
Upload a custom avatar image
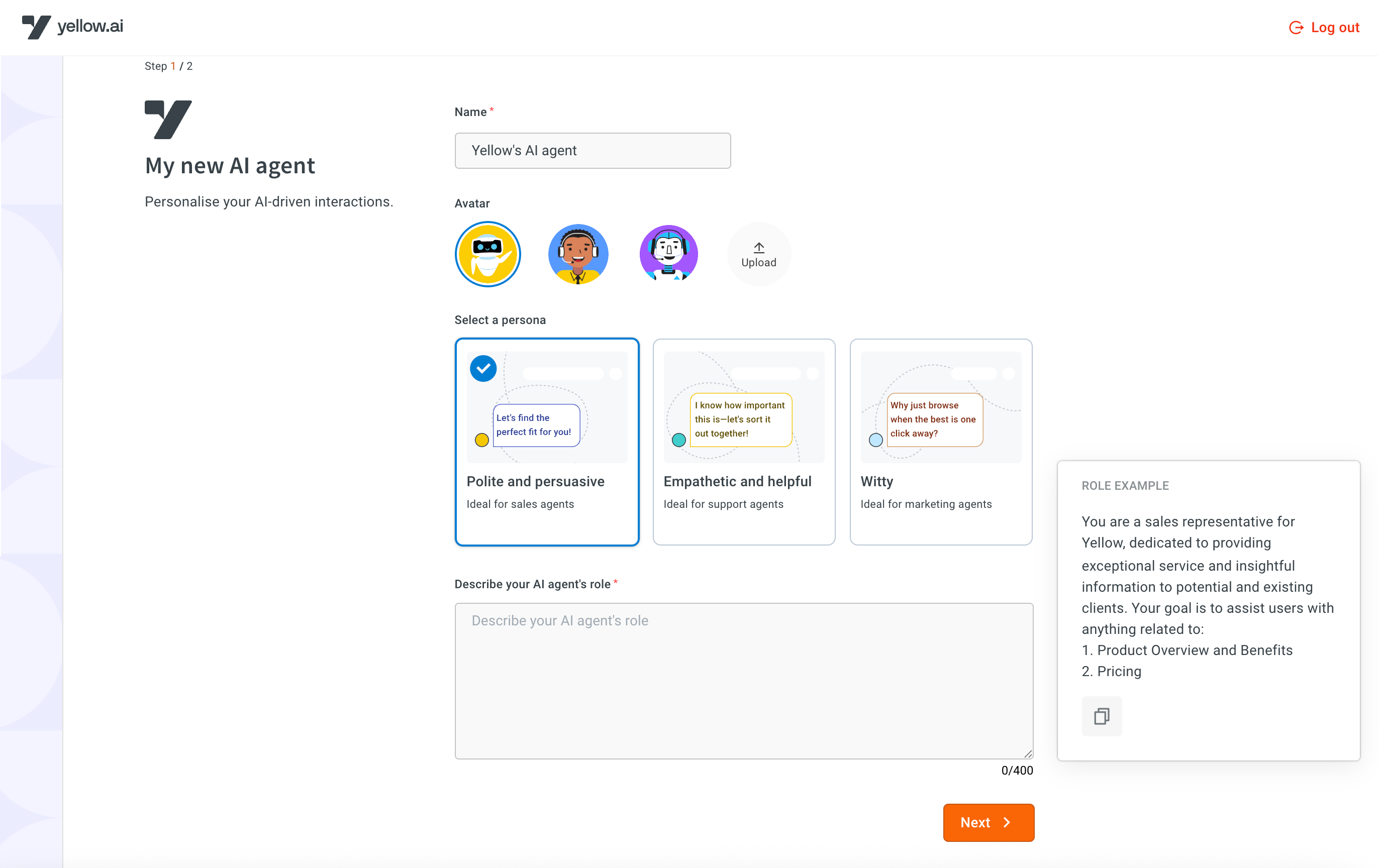759,254
